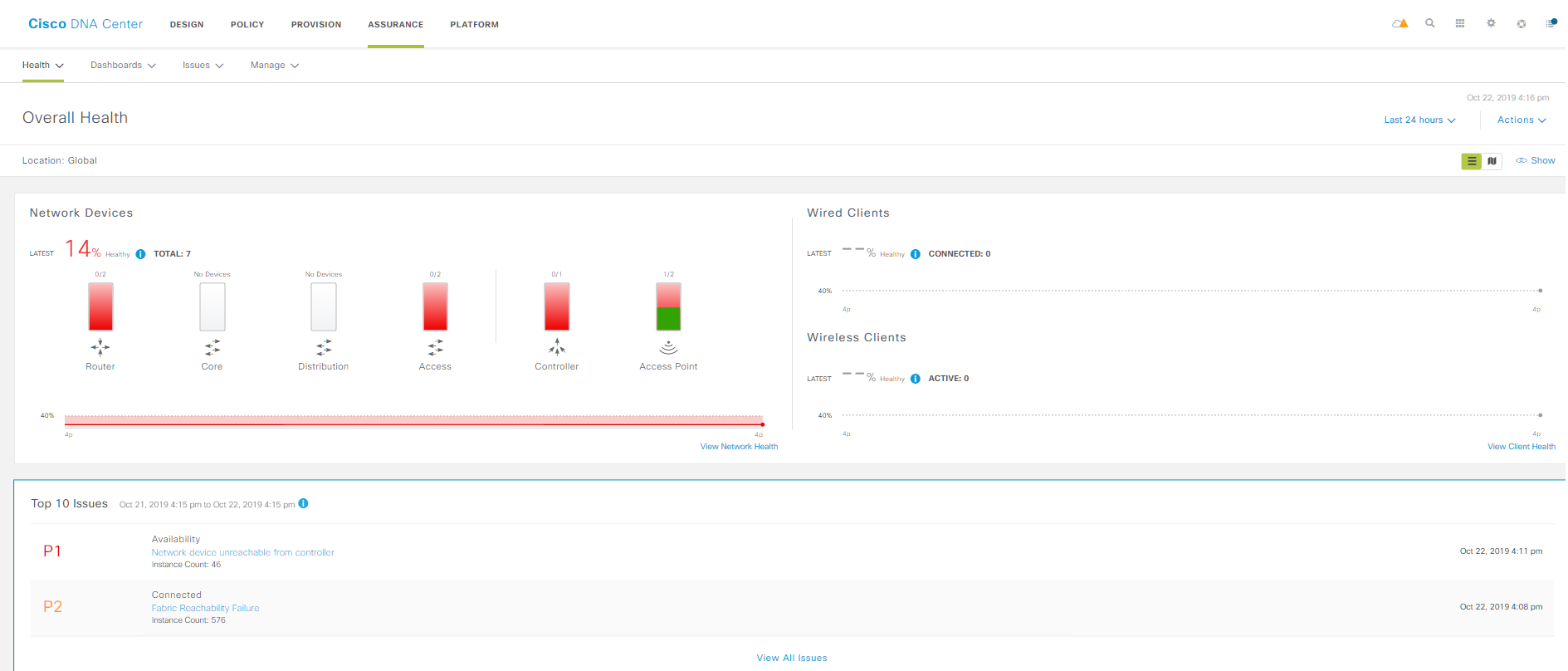Expand the Issues dropdown menu
The image size is (1568, 671).
point(203,65)
